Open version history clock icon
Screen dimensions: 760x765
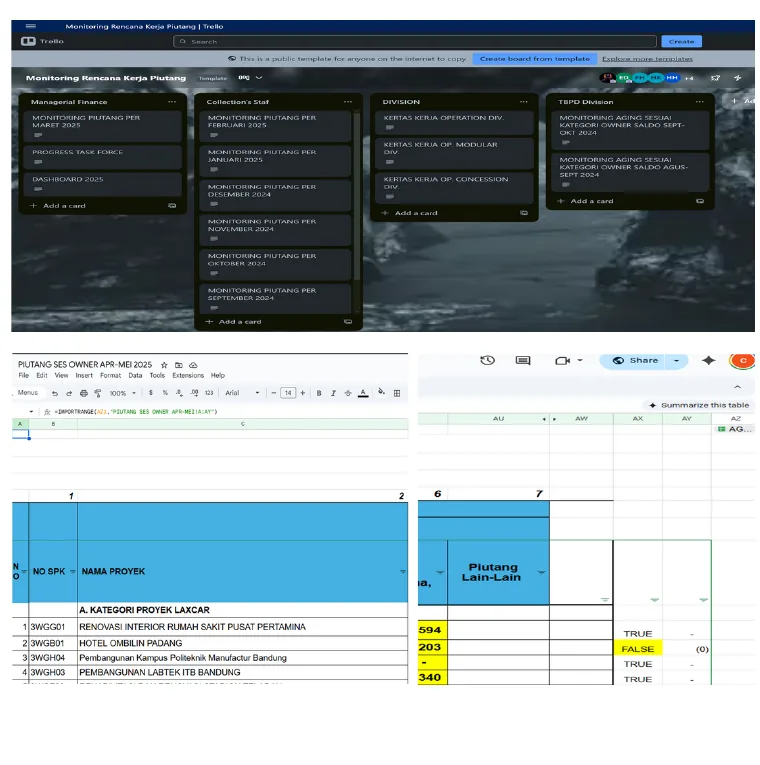pos(487,361)
